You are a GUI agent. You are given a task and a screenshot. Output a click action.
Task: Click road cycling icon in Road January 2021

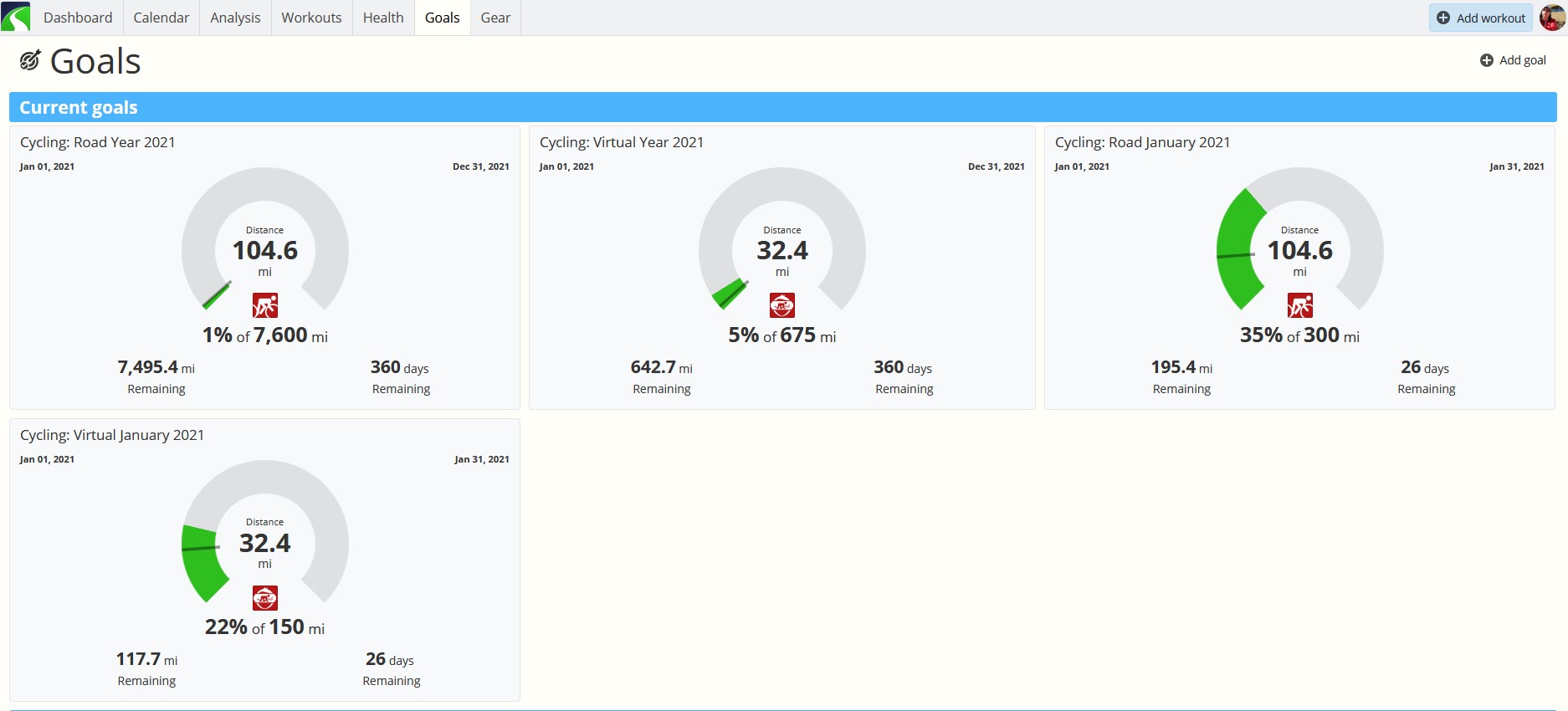[x=1300, y=305]
